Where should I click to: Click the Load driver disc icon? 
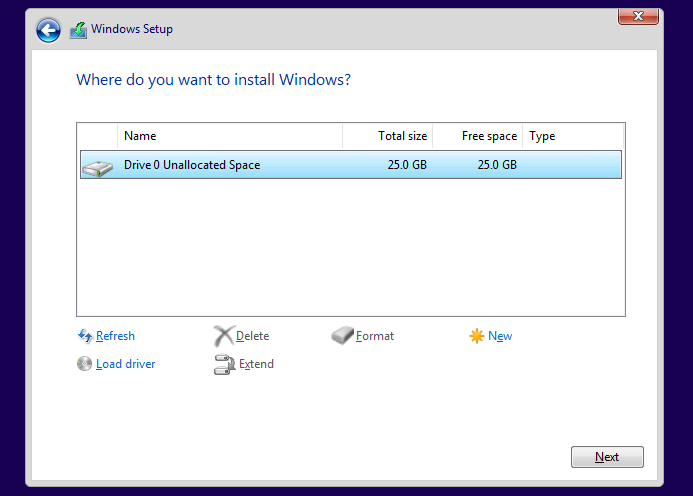click(85, 364)
